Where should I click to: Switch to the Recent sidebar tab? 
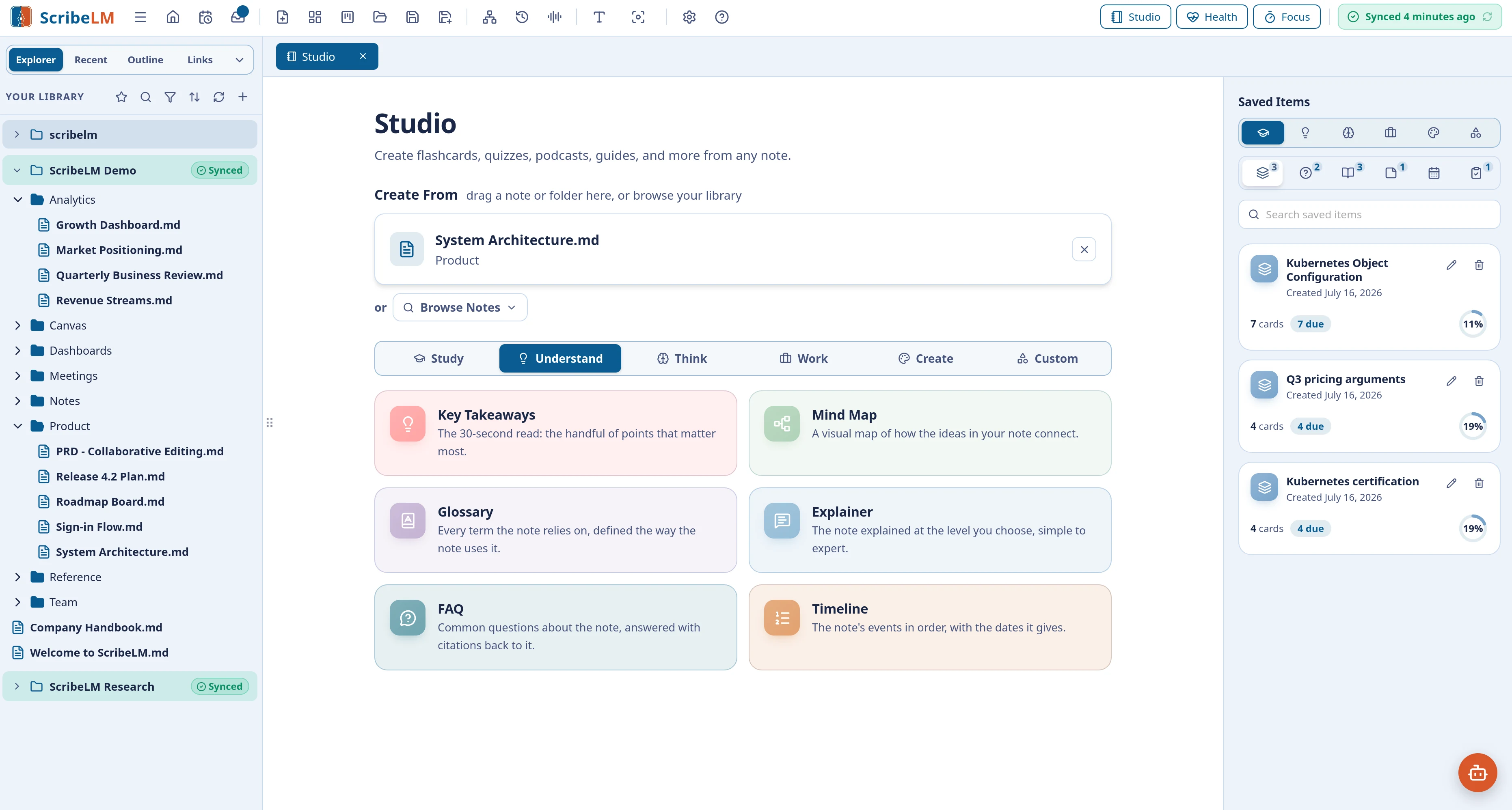click(91, 60)
